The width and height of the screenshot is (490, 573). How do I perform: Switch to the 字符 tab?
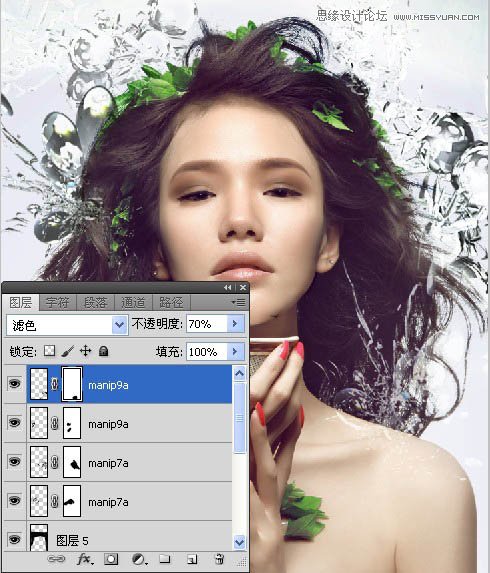coord(57,303)
